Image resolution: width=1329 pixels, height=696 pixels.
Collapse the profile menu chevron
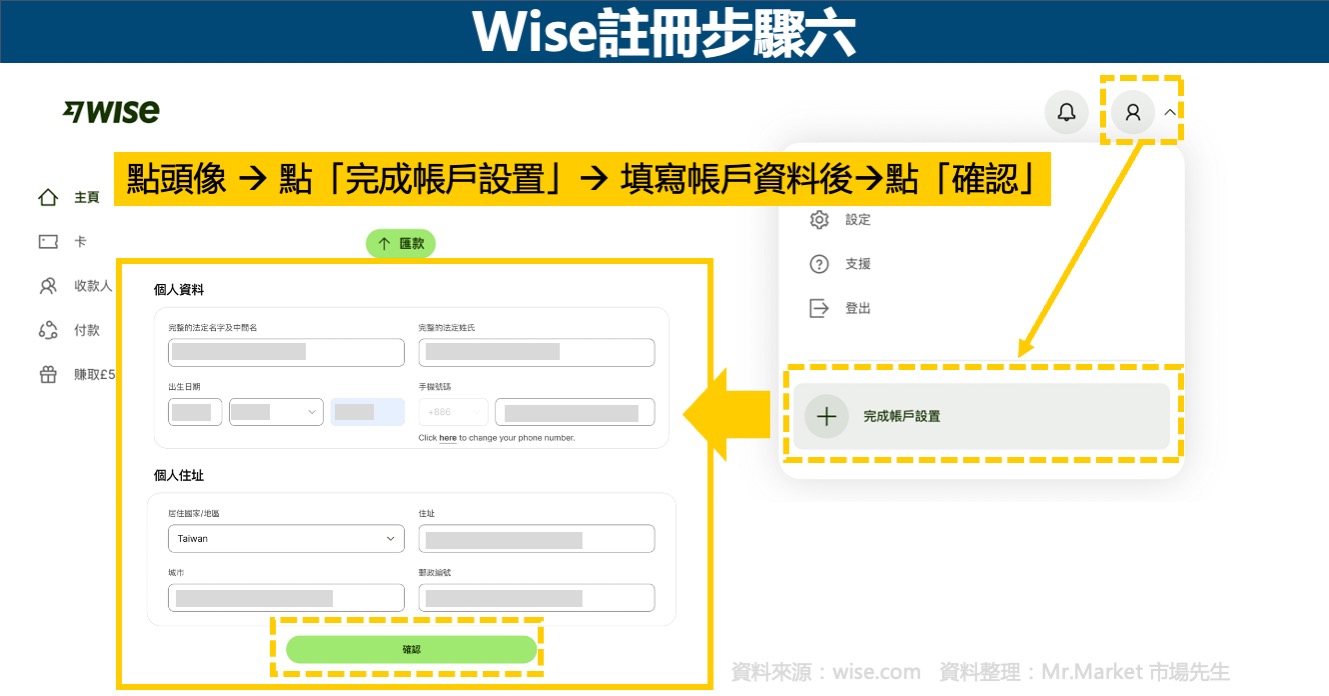[1170, 112]
